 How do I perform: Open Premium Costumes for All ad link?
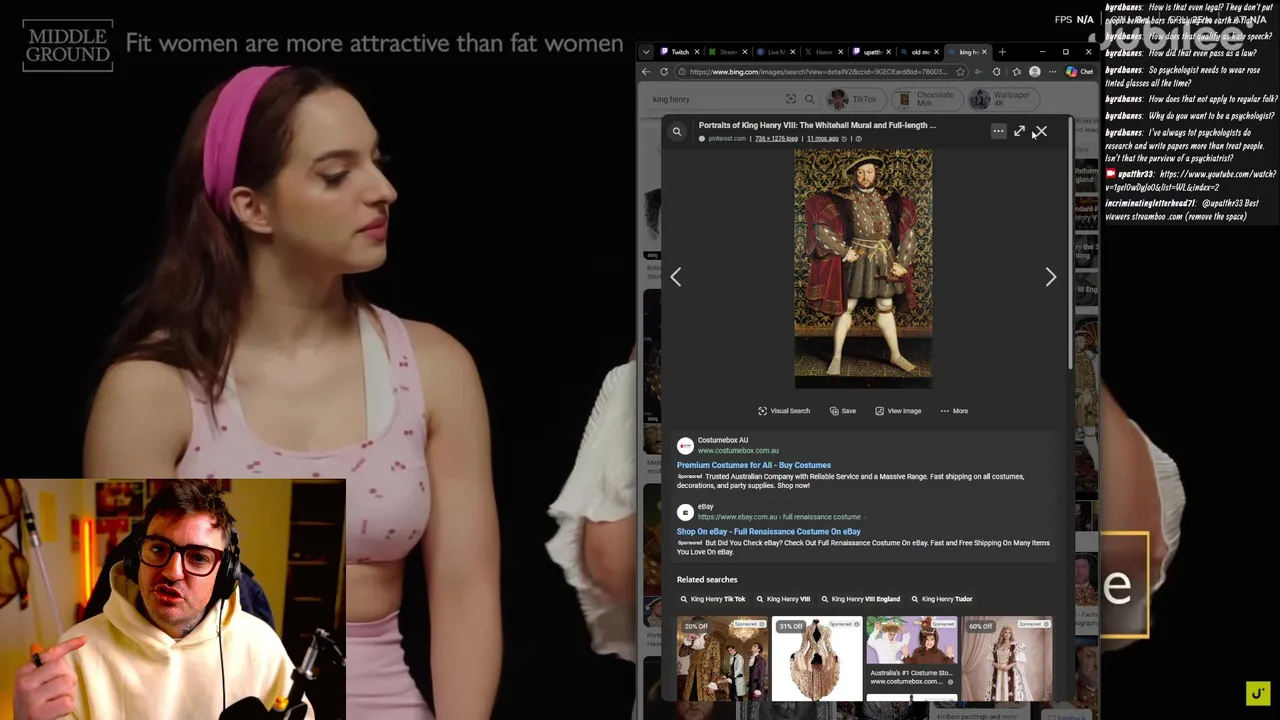click(753, 465)
